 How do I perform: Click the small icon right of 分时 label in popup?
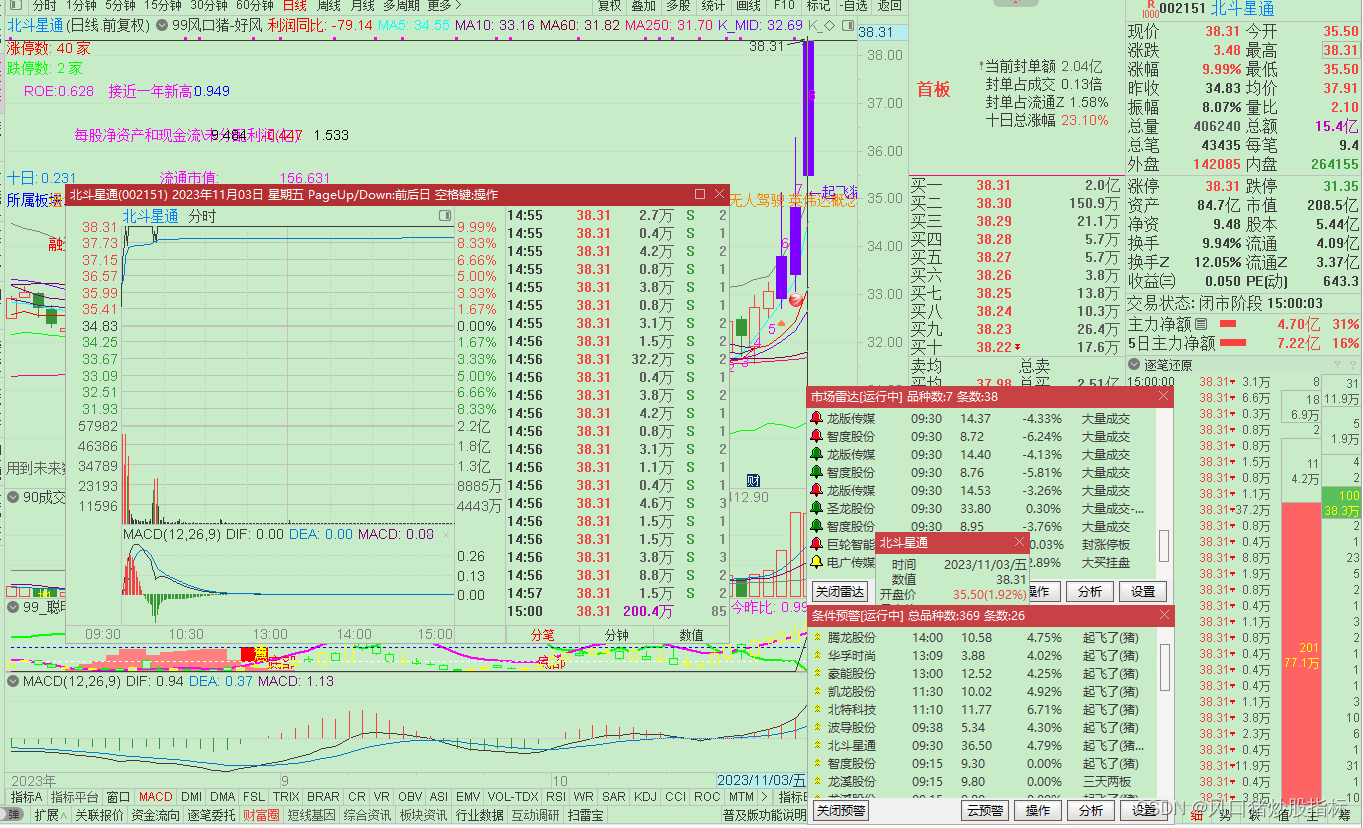[x=445, y=216]
